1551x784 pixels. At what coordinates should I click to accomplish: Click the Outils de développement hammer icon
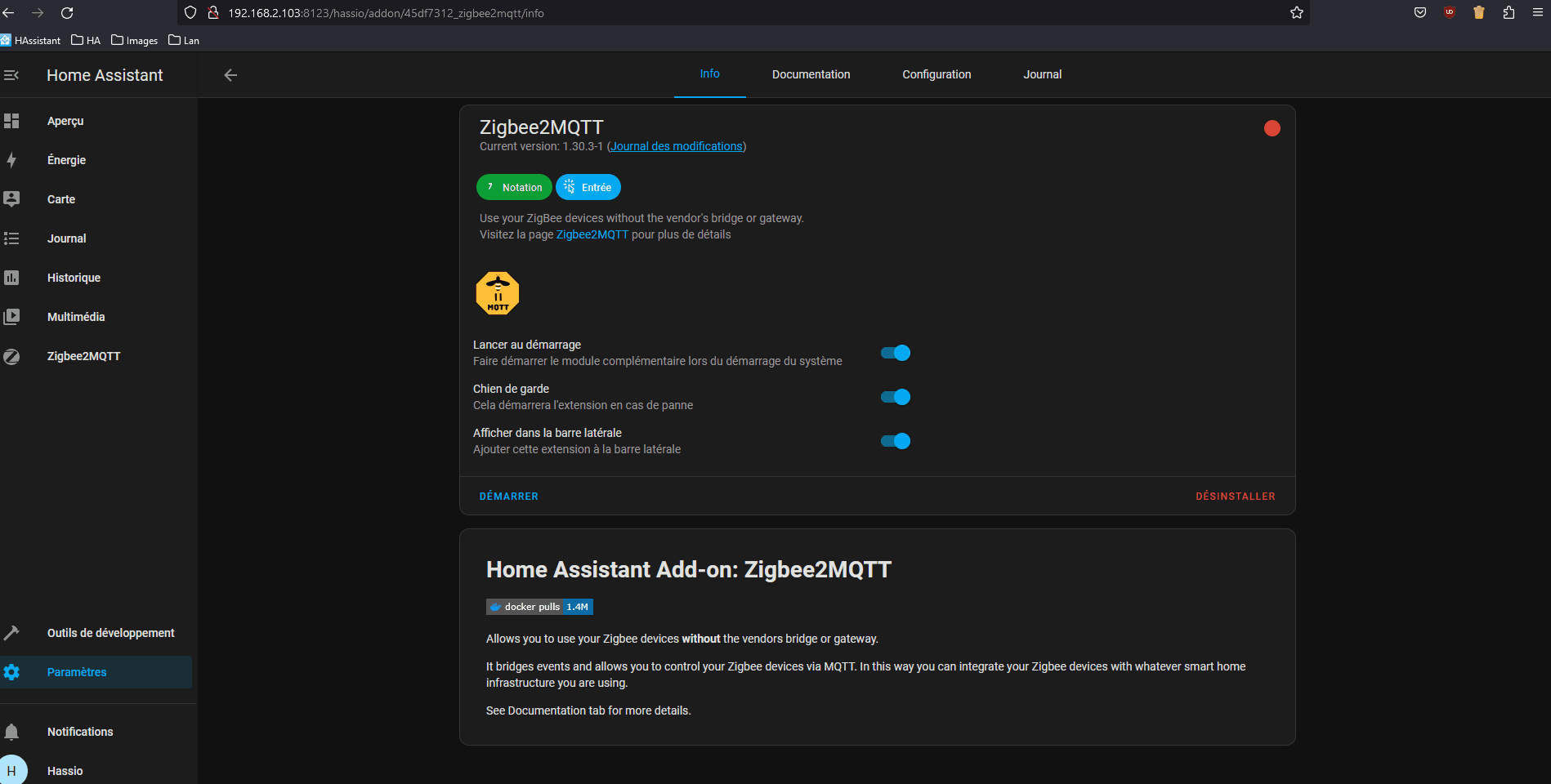(11, 633)
